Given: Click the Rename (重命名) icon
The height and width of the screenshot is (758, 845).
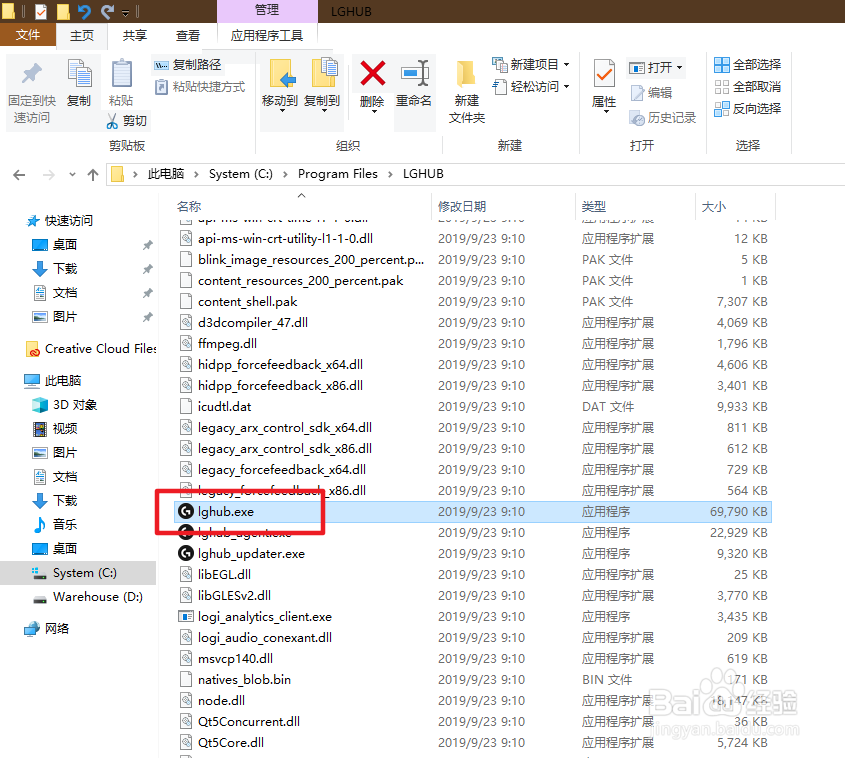Looking at the screenshot, I should tap(414, 73).
